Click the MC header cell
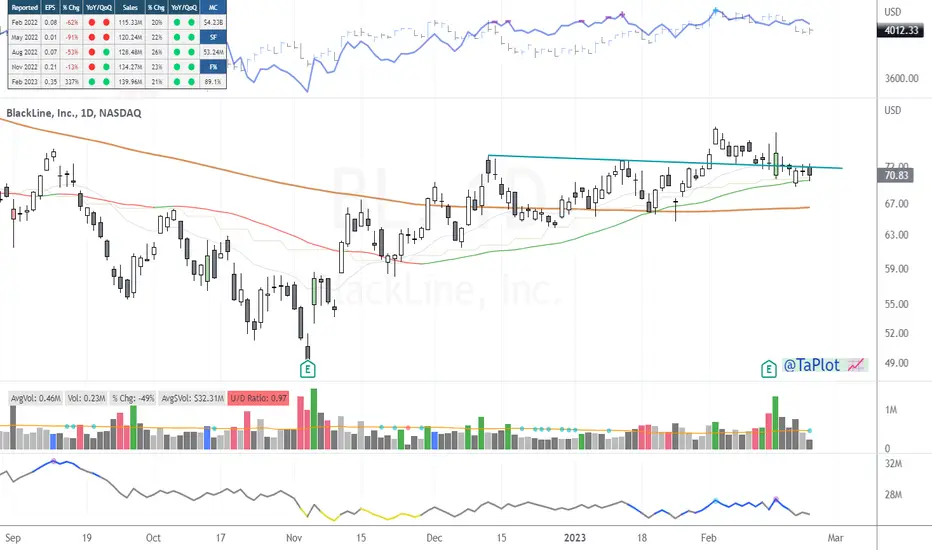Screen dimensions: 932x550 pyautogui.click(x=213, y=8)
